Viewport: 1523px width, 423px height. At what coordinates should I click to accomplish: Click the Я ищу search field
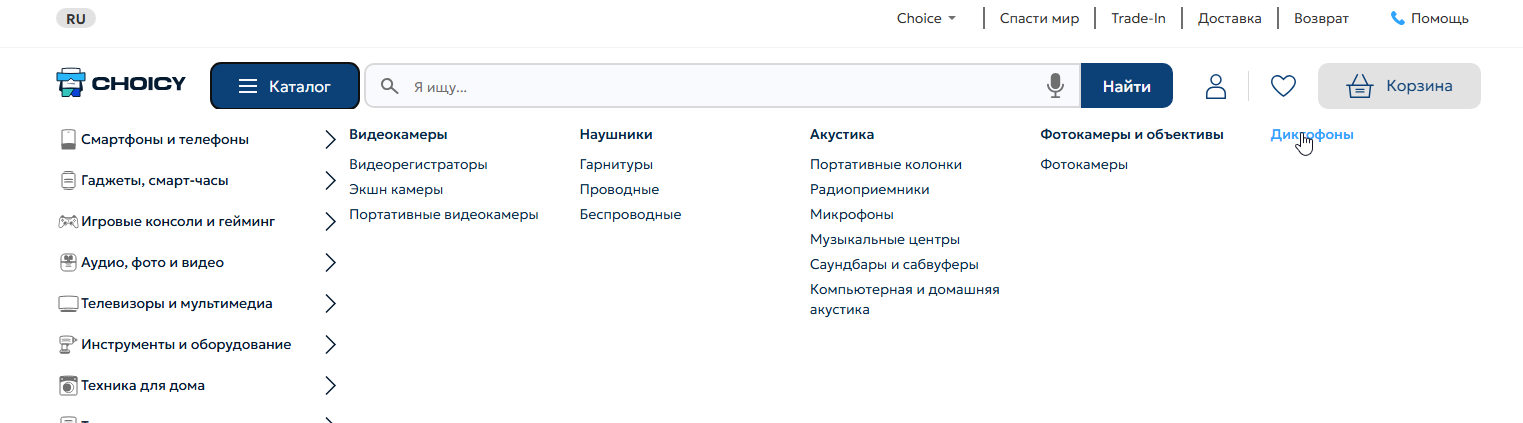click(720, 87)
